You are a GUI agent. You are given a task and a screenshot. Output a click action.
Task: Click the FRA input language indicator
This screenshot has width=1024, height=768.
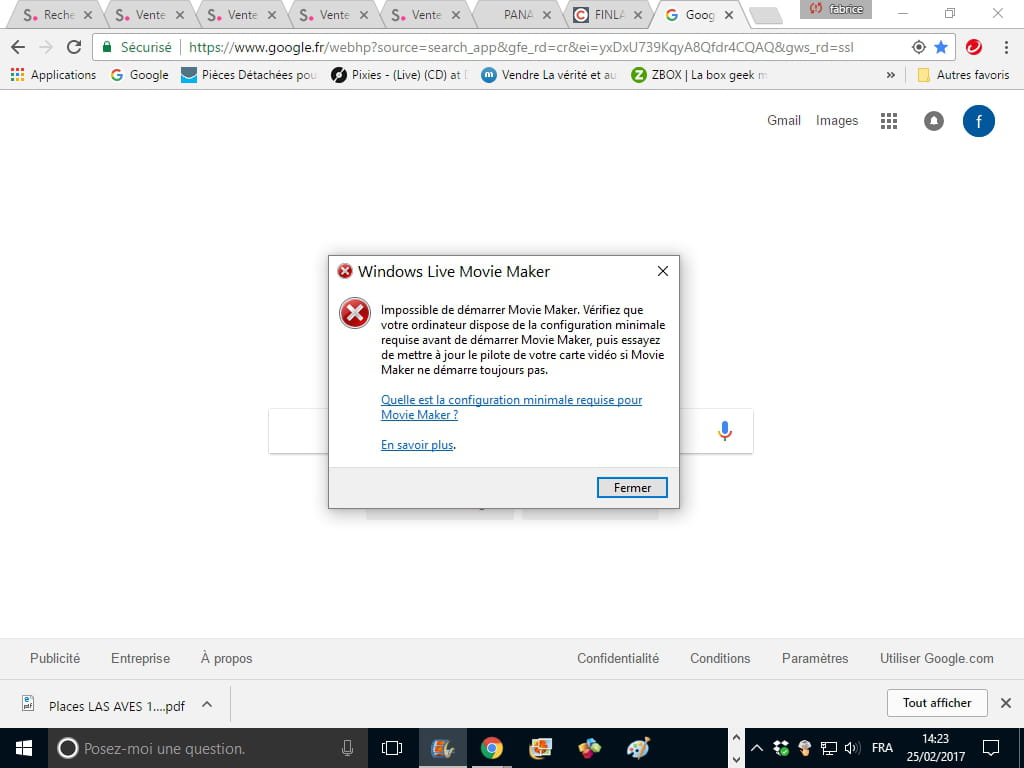(x=882, y=748)
